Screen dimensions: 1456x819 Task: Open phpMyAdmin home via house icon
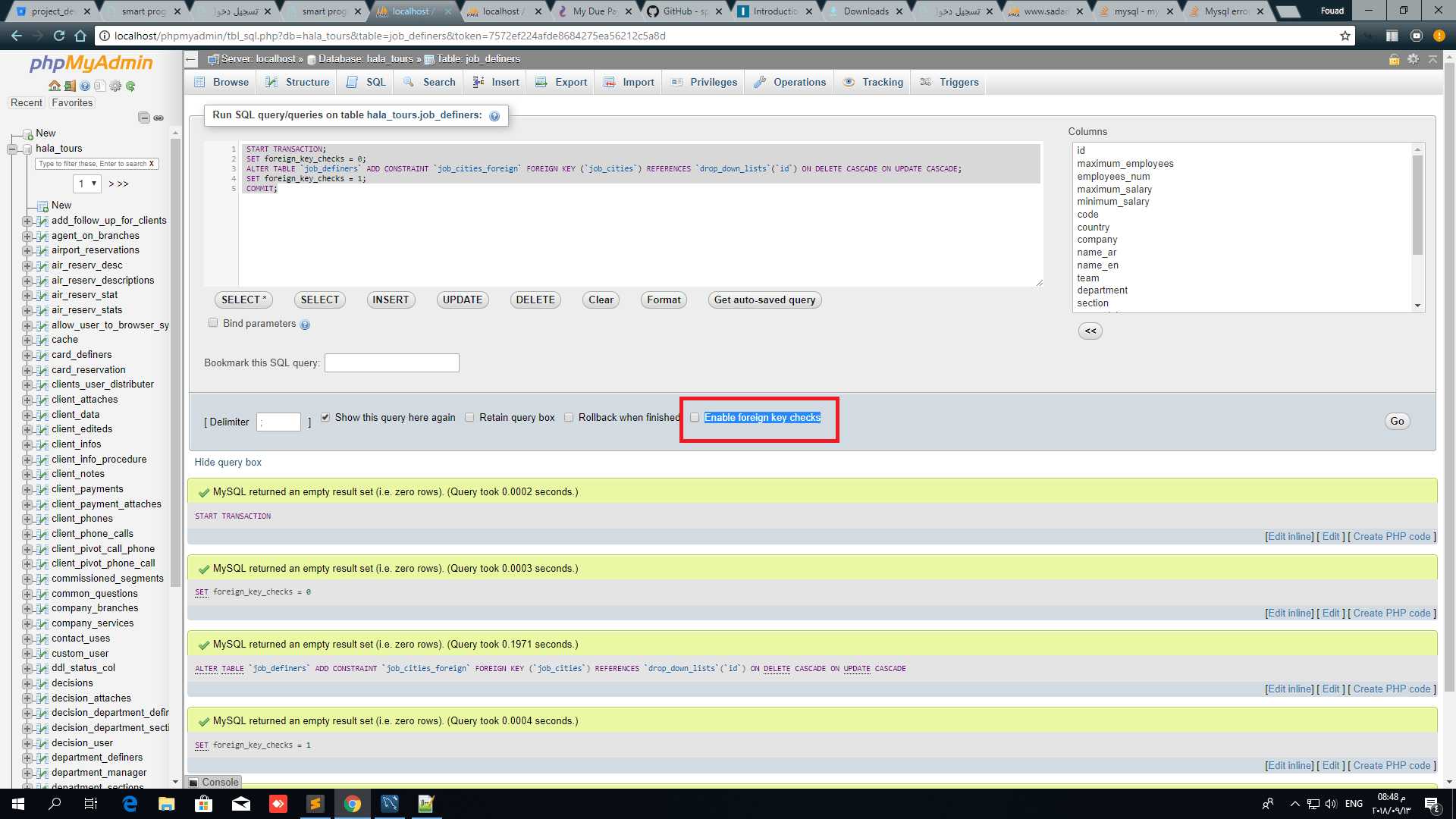tap(55, 86)
